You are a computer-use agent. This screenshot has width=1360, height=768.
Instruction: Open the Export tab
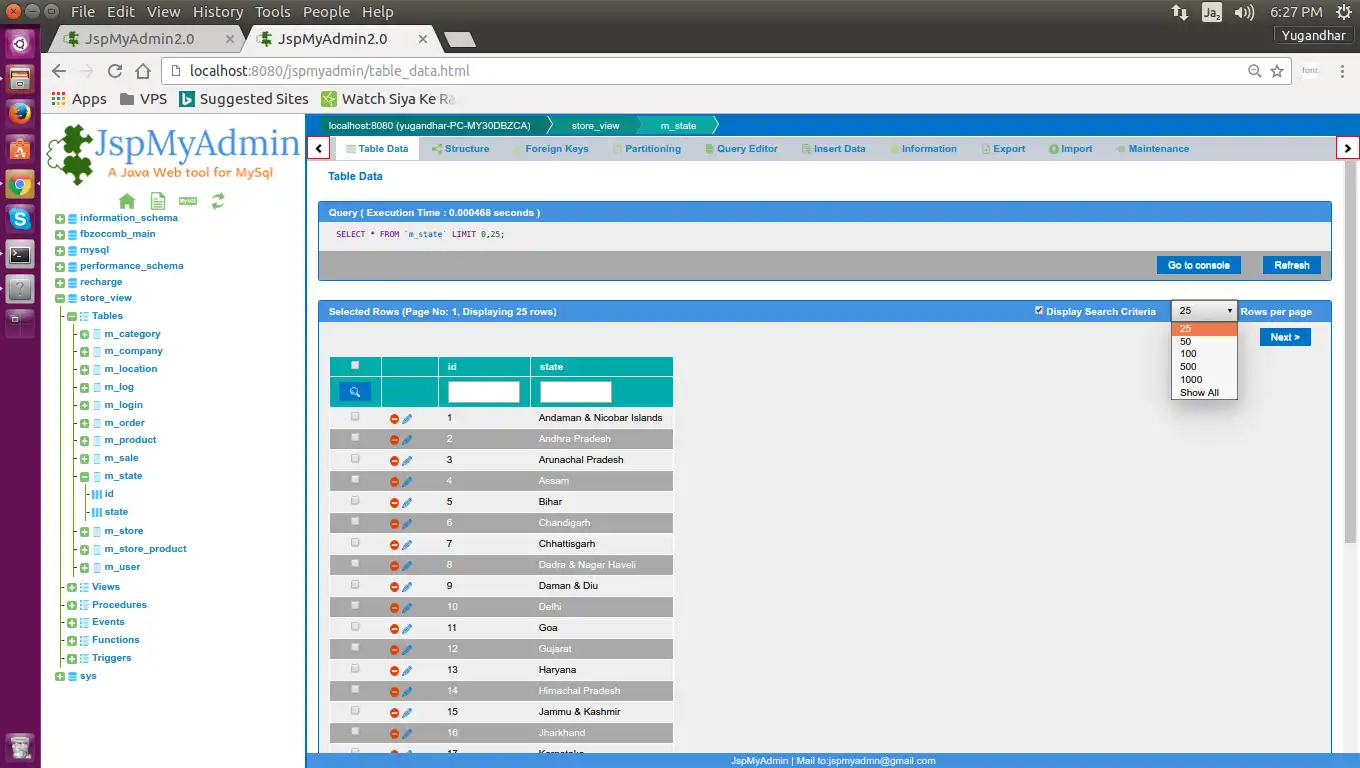click(1002, 149)
